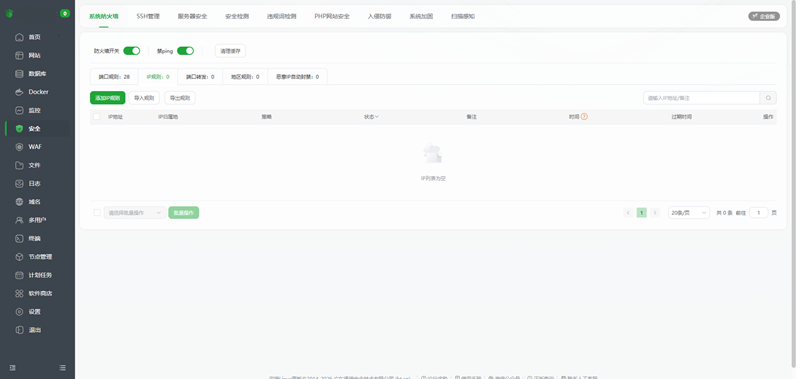Click the 退出 logout icon in sidebar

[x=19, y=330]
